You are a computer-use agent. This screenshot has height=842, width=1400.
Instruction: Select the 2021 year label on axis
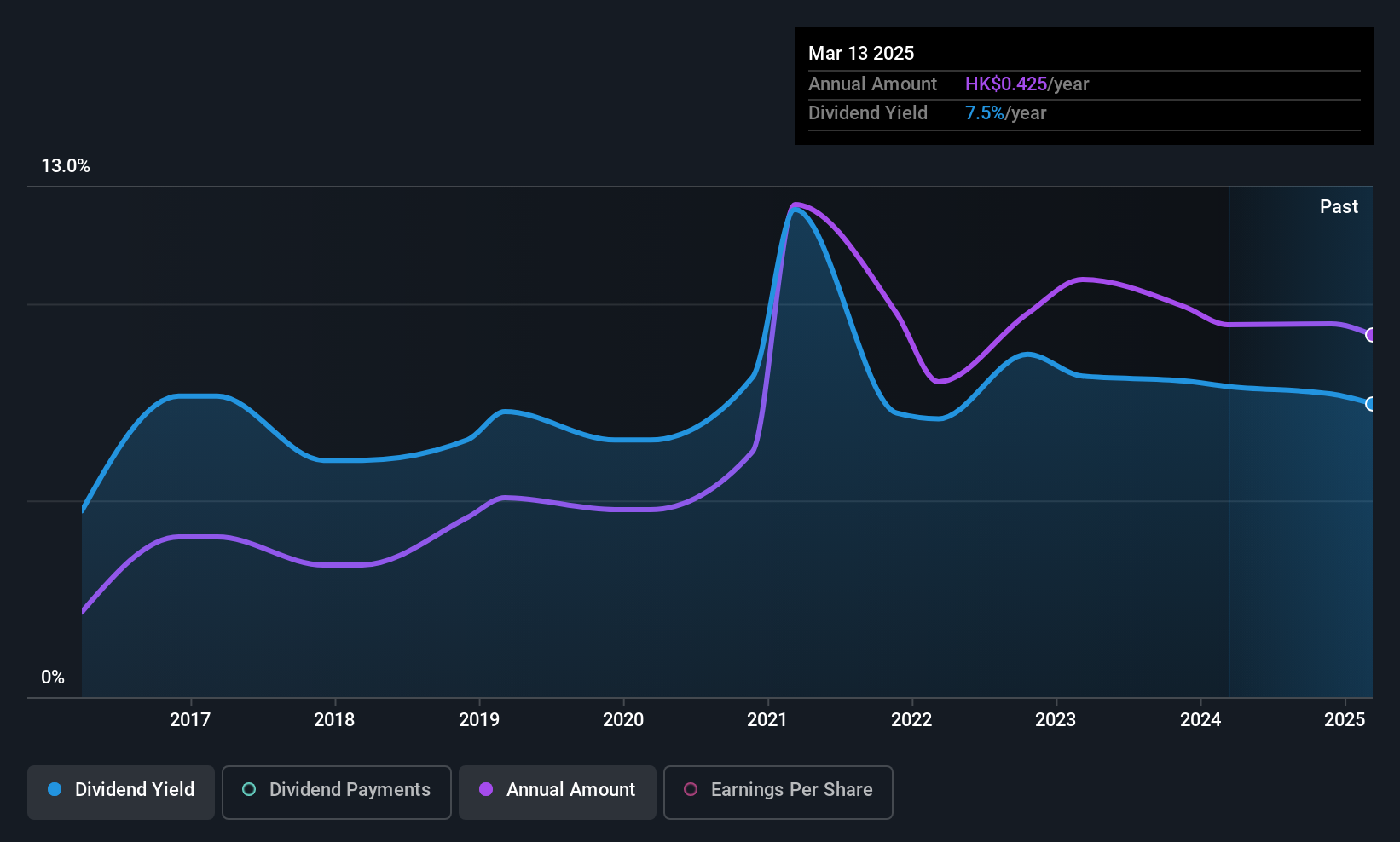(x=767, y=720)
